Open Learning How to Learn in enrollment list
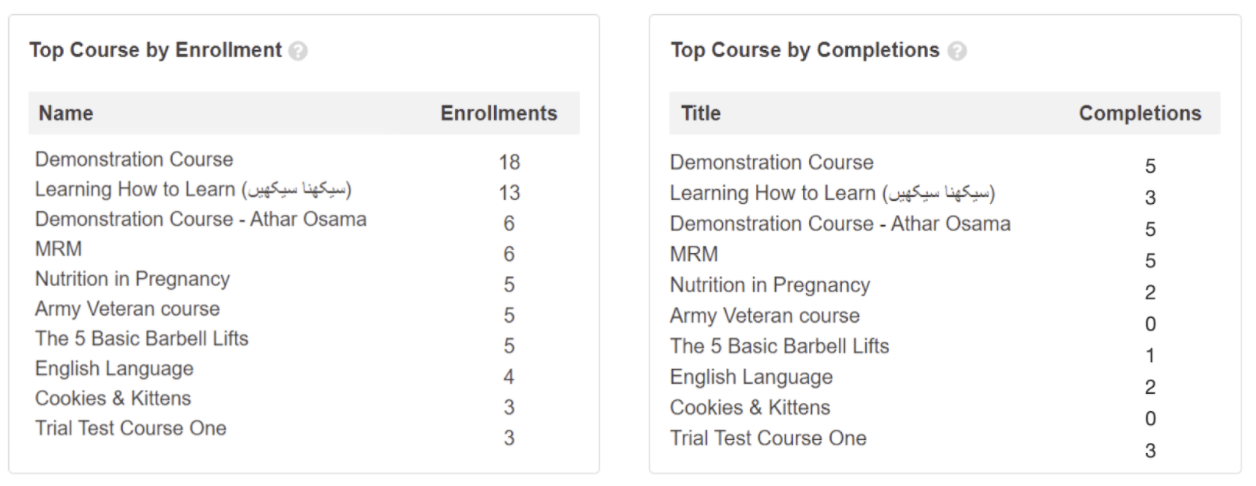The width and height of the screenshot is (1256, 486). 194,189
